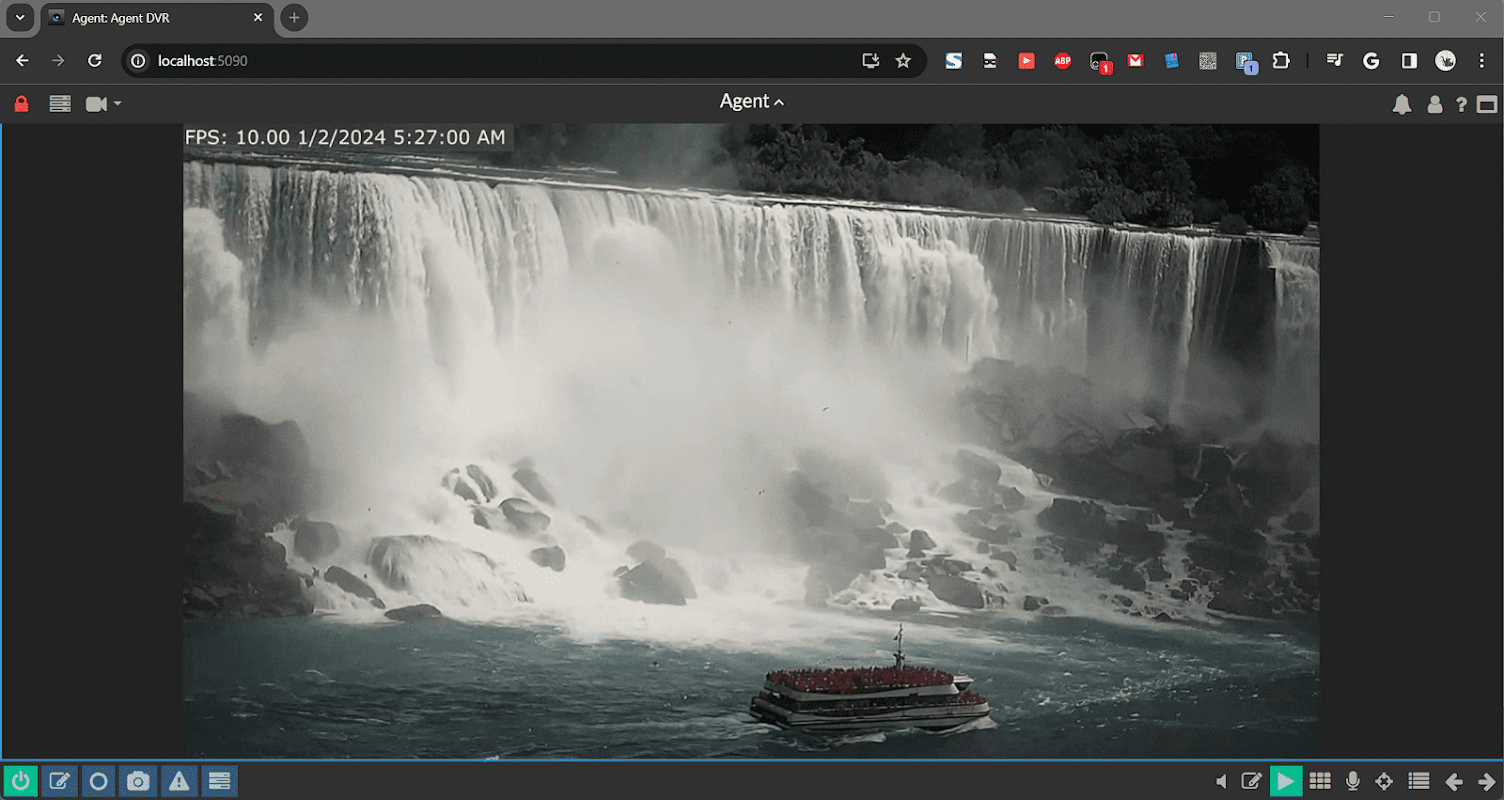
Task: Open notifications bell
Action: [1402, 104]
